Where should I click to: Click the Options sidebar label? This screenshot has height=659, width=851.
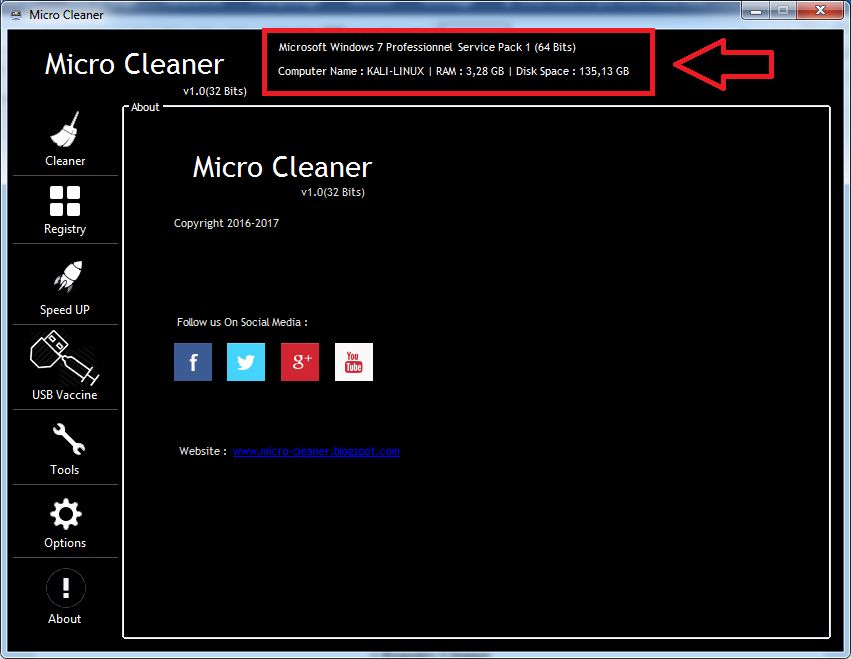pos(65,543)
